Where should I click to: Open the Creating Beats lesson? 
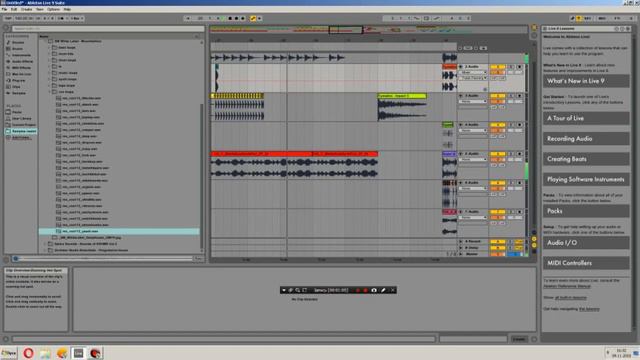586,159
